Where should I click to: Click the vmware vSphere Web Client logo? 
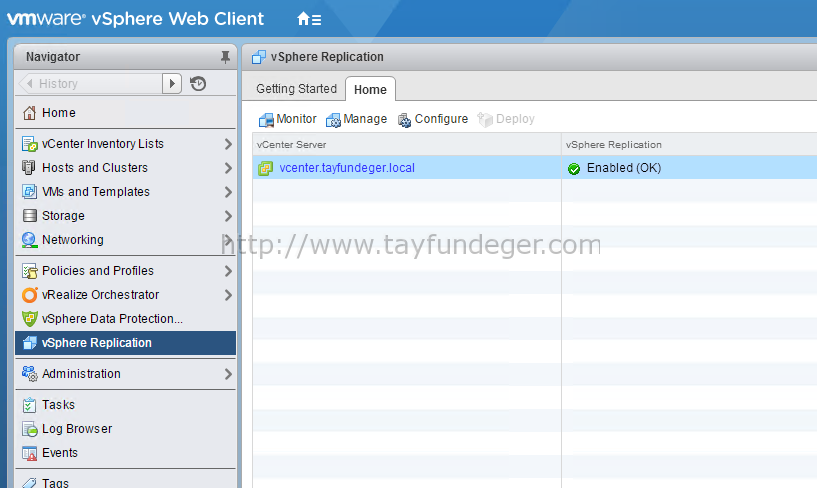pyautogui.click(x=135, y=19)
